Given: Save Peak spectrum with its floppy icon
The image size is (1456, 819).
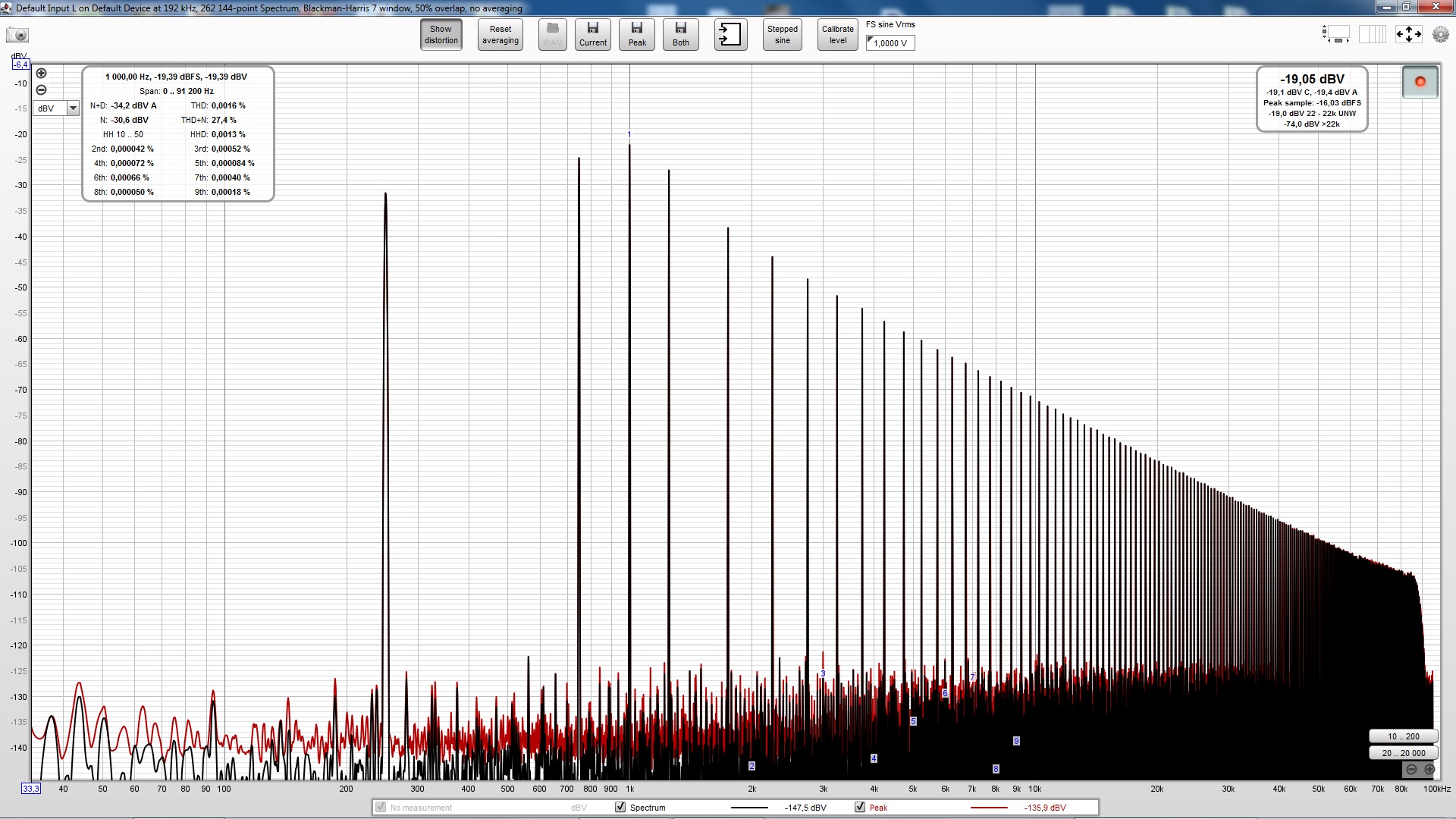Looking at the screenshot, I should (636, 34).
